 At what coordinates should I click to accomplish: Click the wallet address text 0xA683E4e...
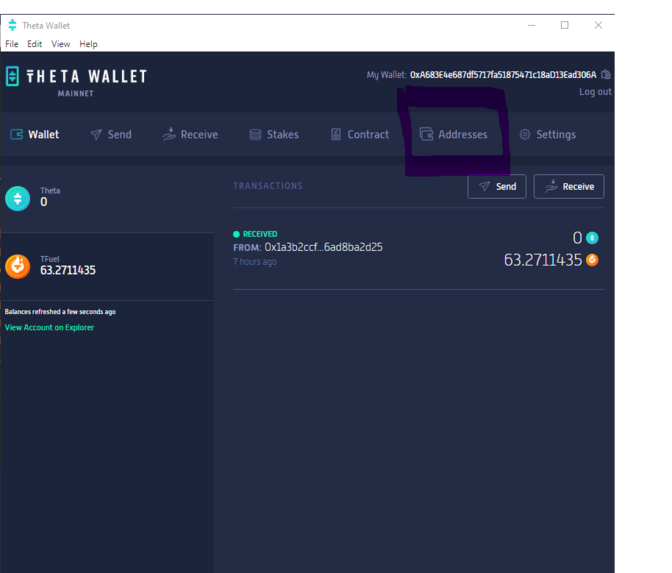(x=503, y=75)
